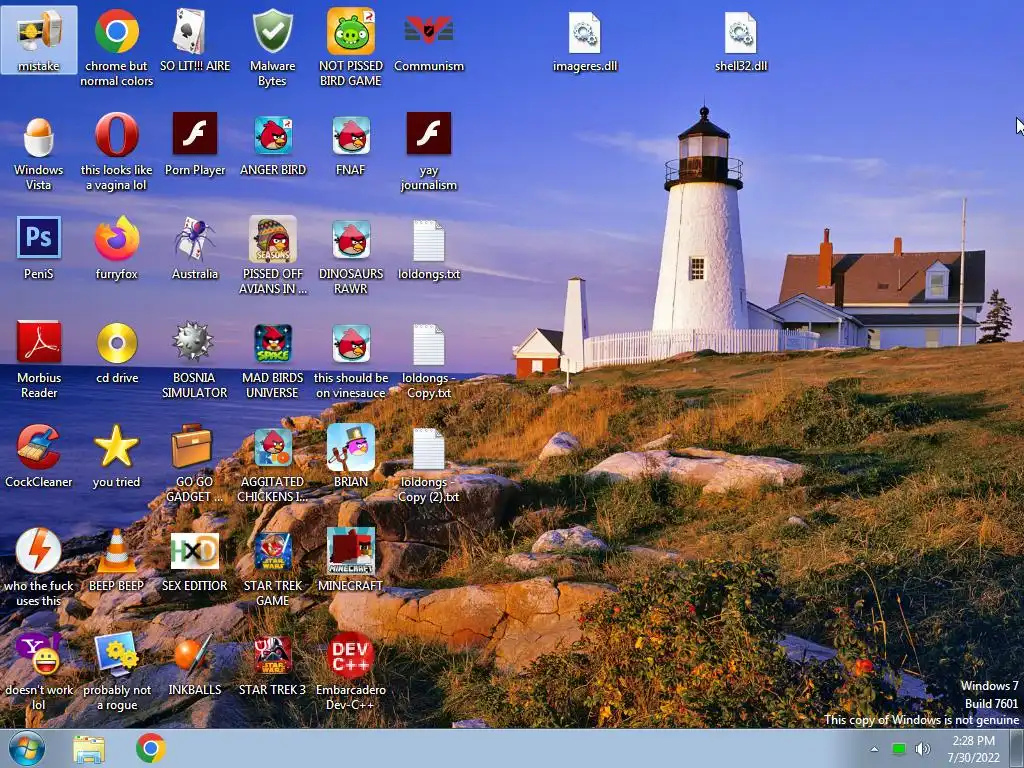Select the 'loldongs - Copy.txt' file
The width and height of the screenshot is (1024, 768).
point(428,361)
